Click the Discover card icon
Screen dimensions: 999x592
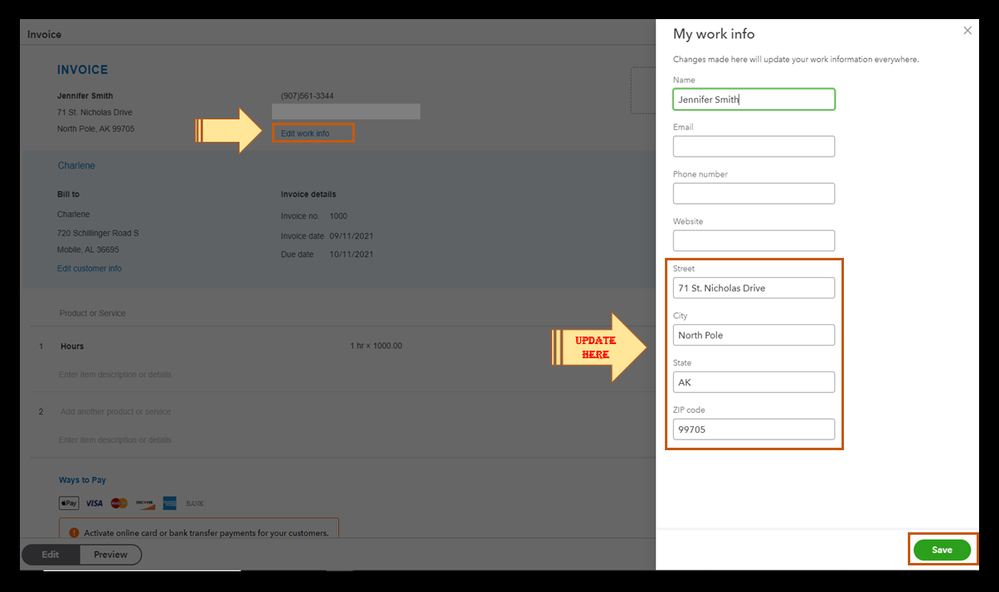click(x=145, y=503)
